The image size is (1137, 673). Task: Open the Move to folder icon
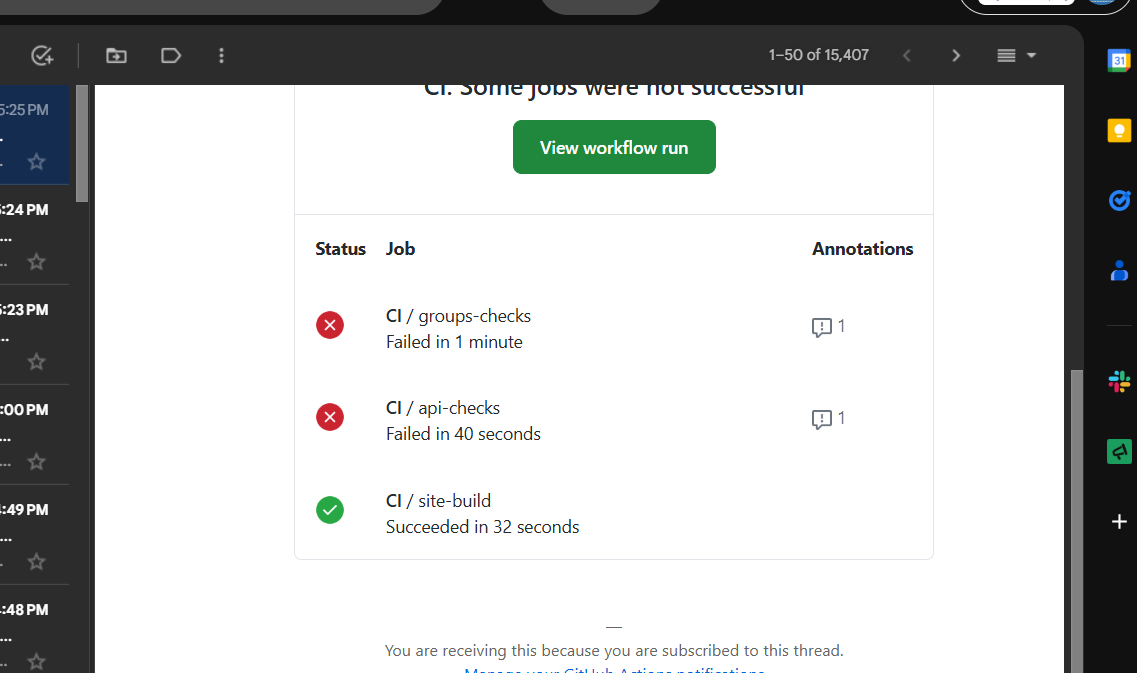point(116,55)
